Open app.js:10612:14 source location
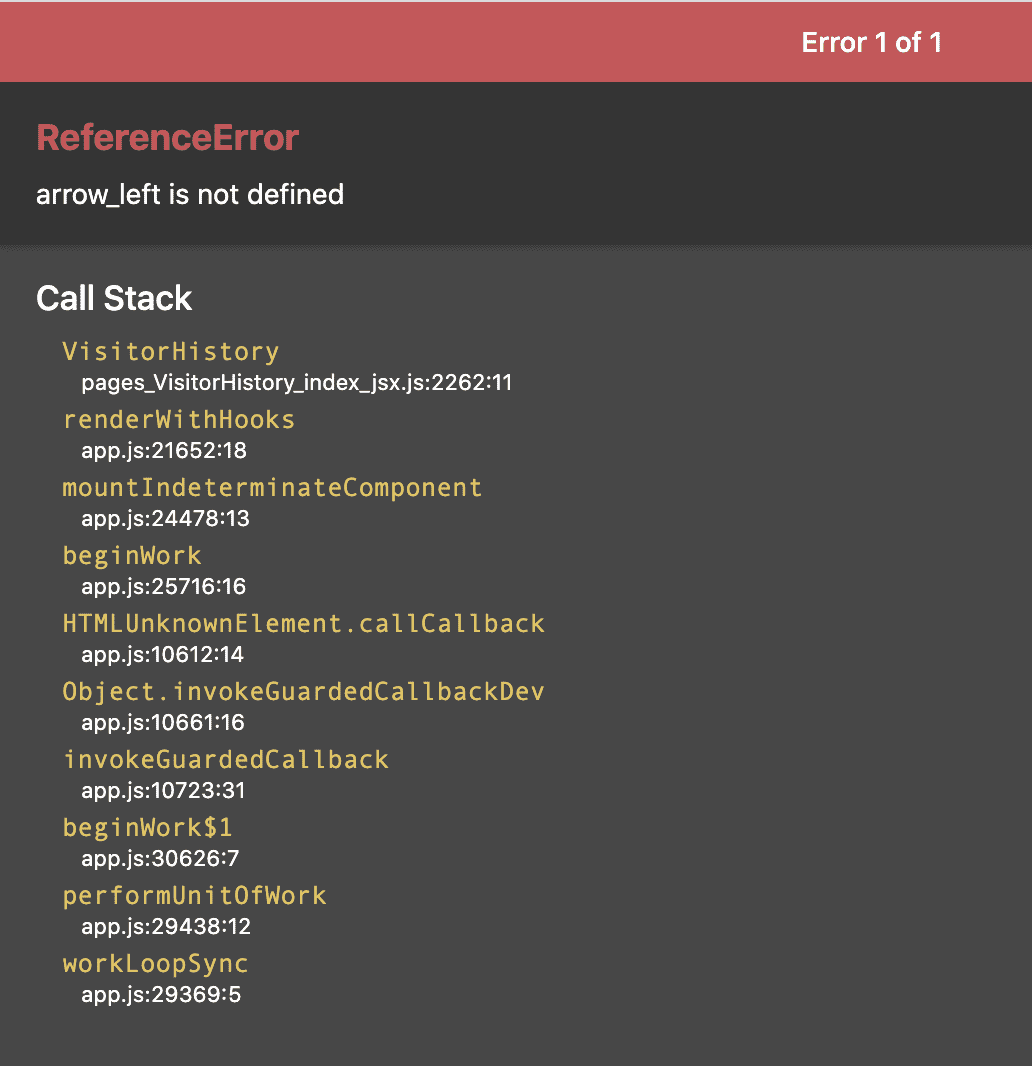This screenshot has width=1032, height=1066. (162, 655)
